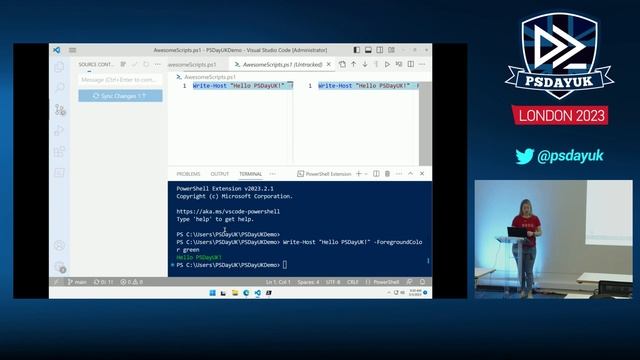Viewport: 640px width, 360px height.
Task: Switch to the PROBLEMS panel tab
Action: pos(188,174)
